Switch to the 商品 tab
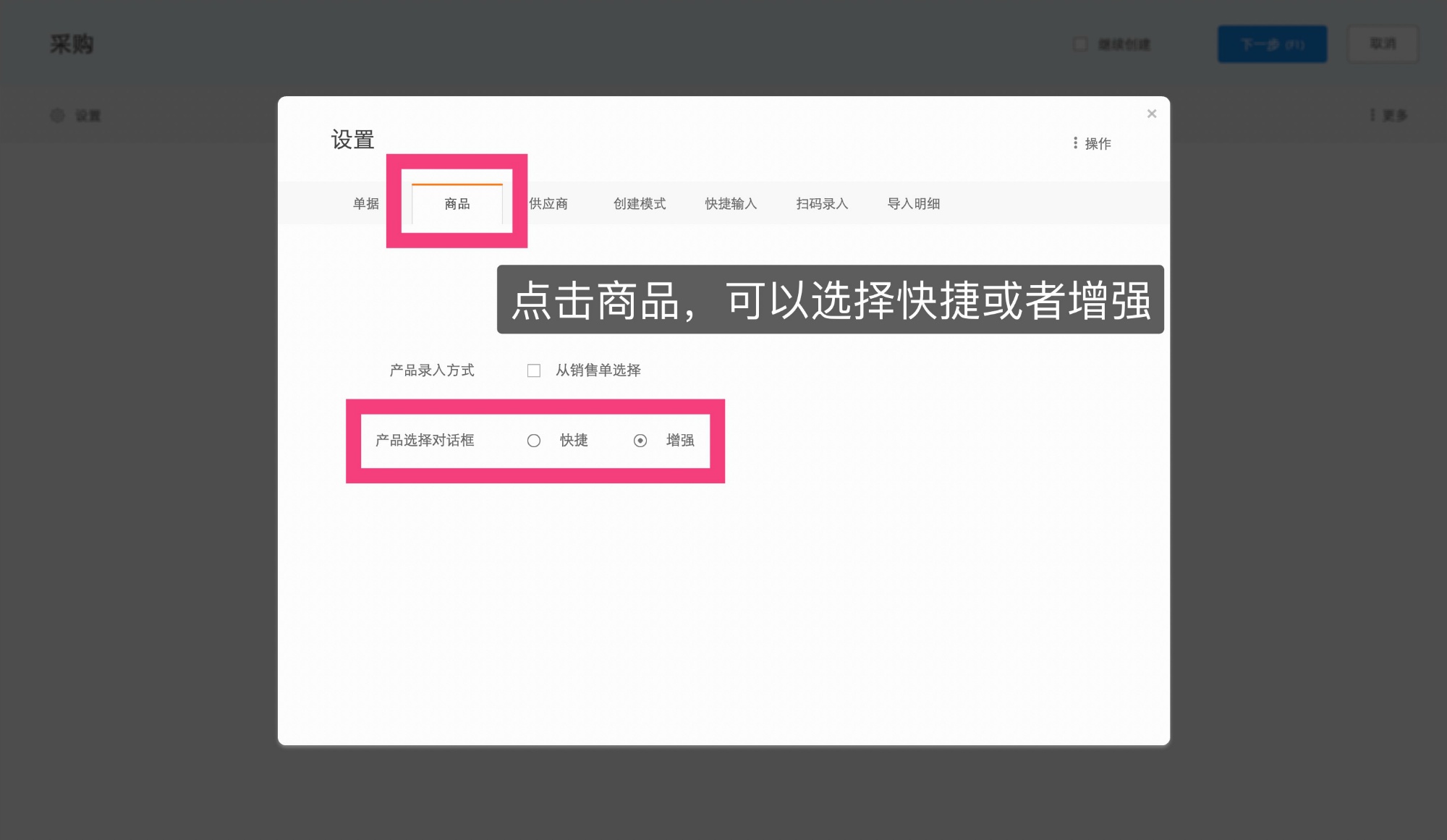The height and width of the screenshot is (840, 1447). (x=457, y=204)
